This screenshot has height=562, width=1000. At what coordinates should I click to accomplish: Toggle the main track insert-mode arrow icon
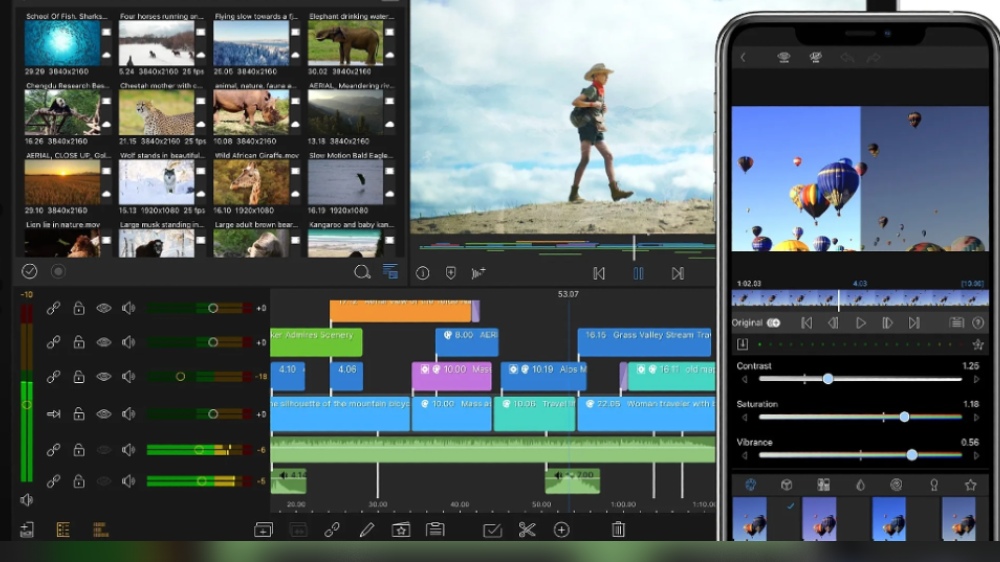[54, 414]
